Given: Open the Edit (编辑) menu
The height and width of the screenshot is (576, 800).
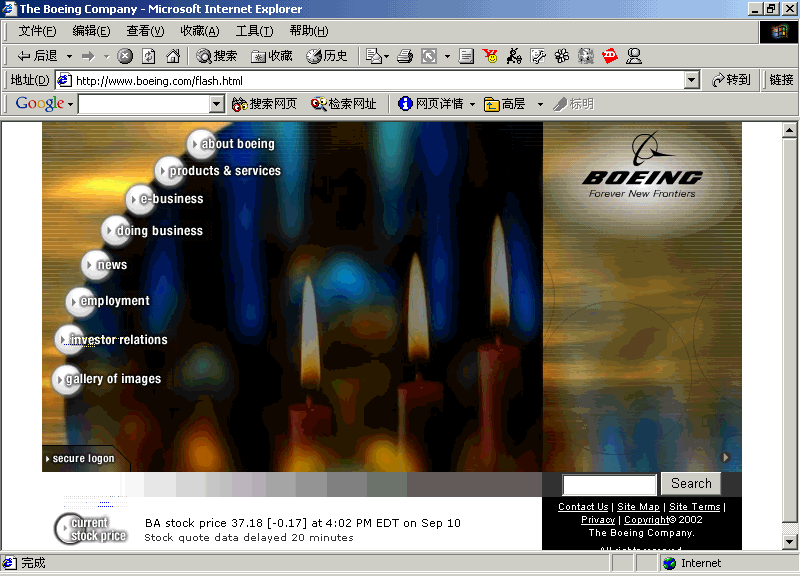Looking at the screenshot, I should (x=91, y=31).
